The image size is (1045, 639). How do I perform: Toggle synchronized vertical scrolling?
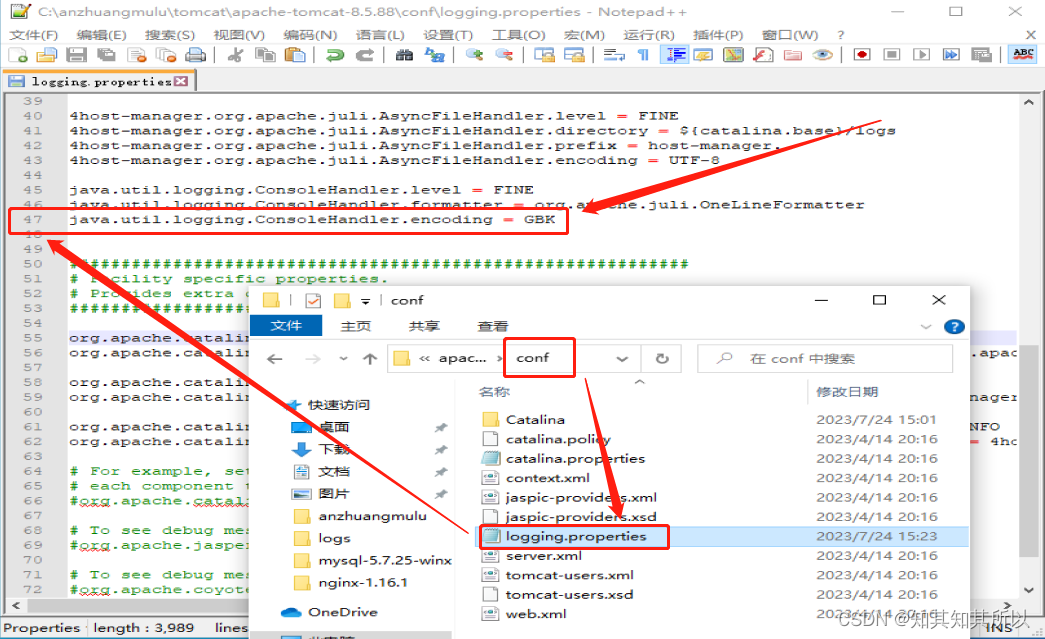click(544, 55)
